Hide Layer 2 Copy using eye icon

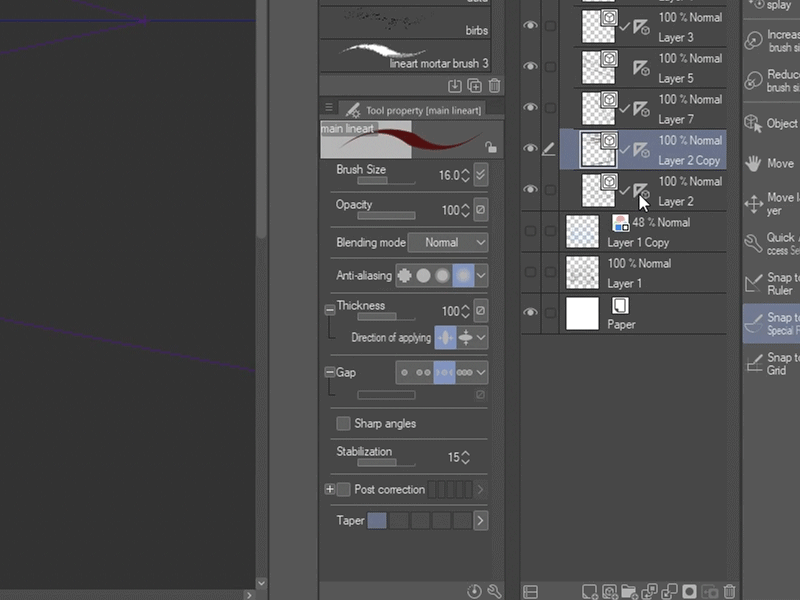point(531,148)
